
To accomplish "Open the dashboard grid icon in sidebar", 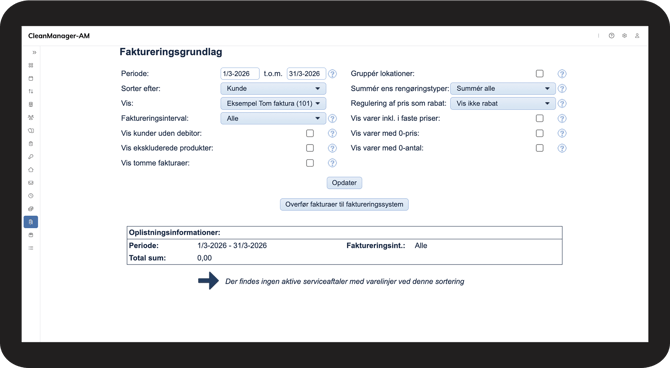I will tap(31, 65).
